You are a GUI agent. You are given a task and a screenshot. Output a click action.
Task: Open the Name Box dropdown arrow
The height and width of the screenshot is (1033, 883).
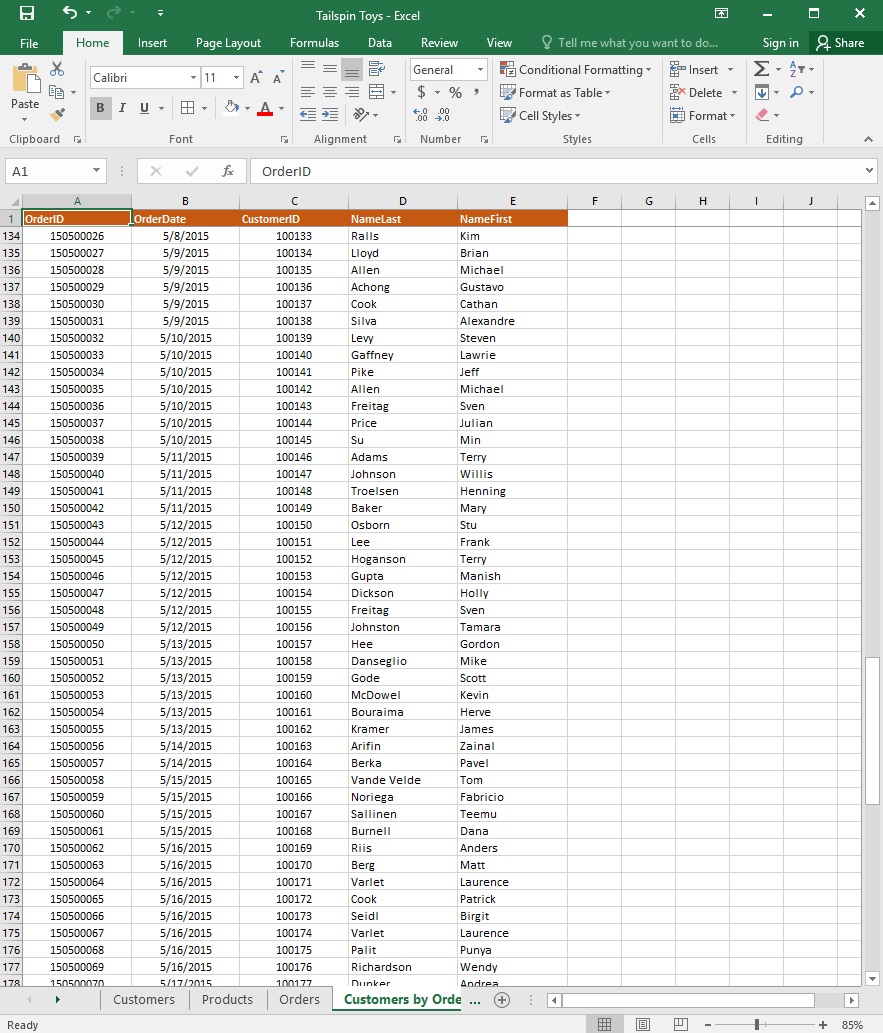(x=96, y=171)
